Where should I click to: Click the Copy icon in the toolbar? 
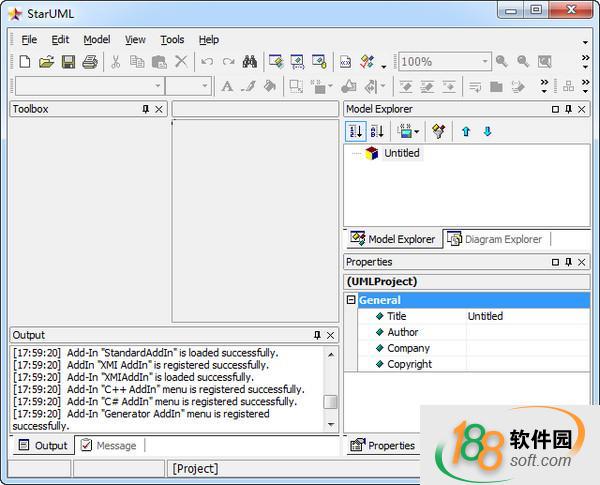(137, 62)
